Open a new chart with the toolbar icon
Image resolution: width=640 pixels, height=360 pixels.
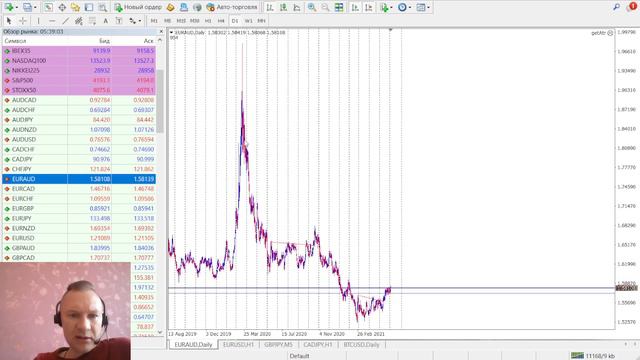[9, 7]
